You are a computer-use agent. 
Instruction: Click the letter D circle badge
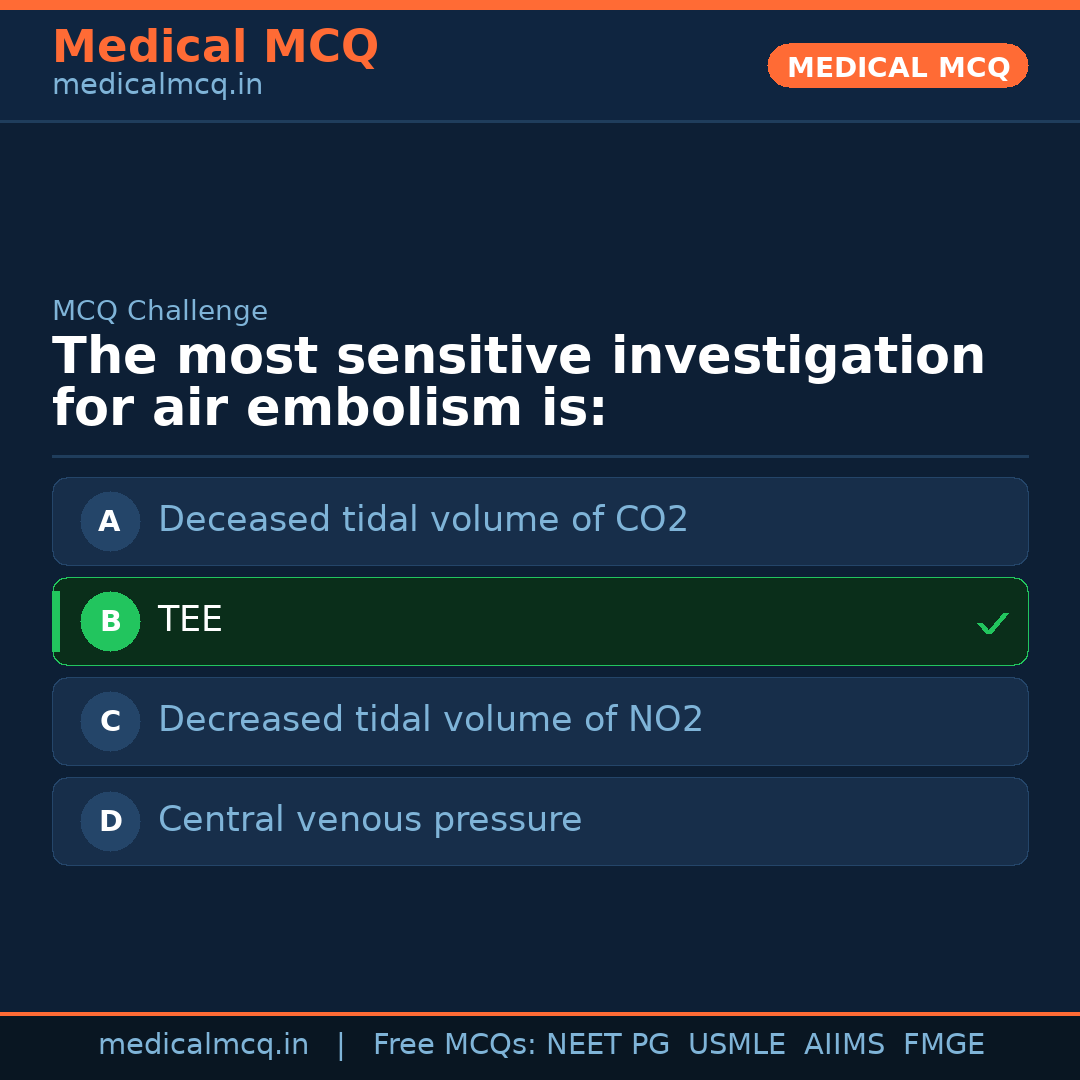click(110, 821)
